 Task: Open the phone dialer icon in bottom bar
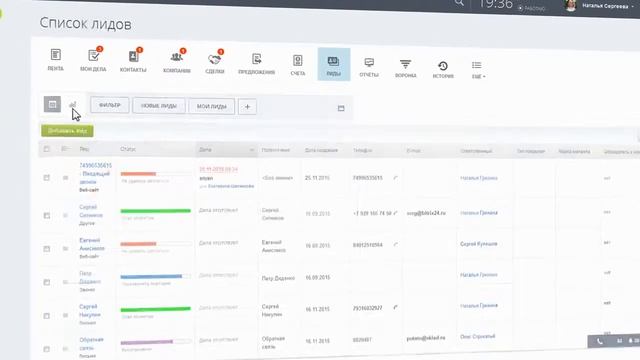click(599, 341)
